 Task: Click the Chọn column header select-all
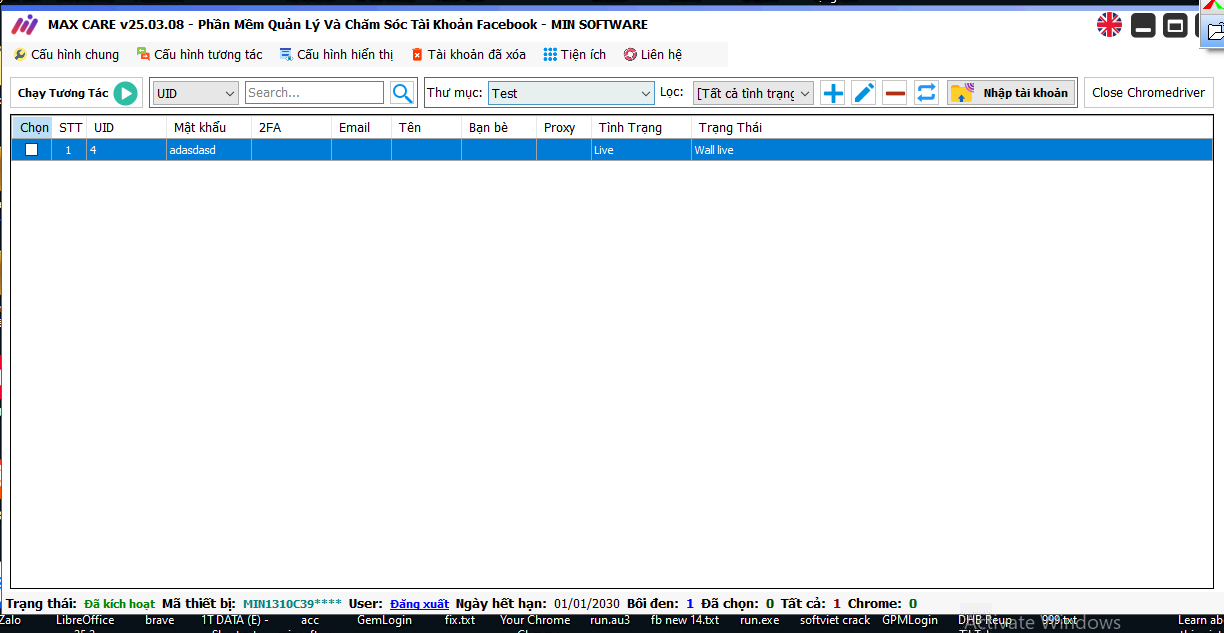[34, 128]
